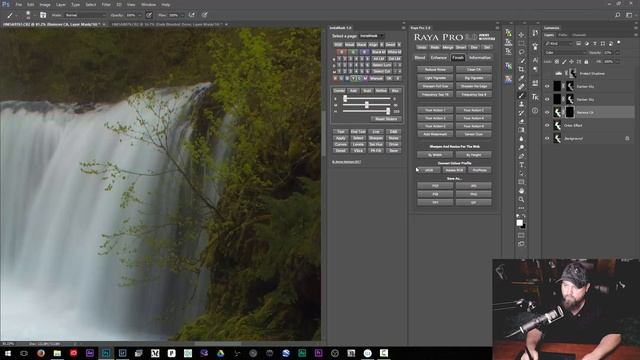Hide the Orton Effect layer

547,125
